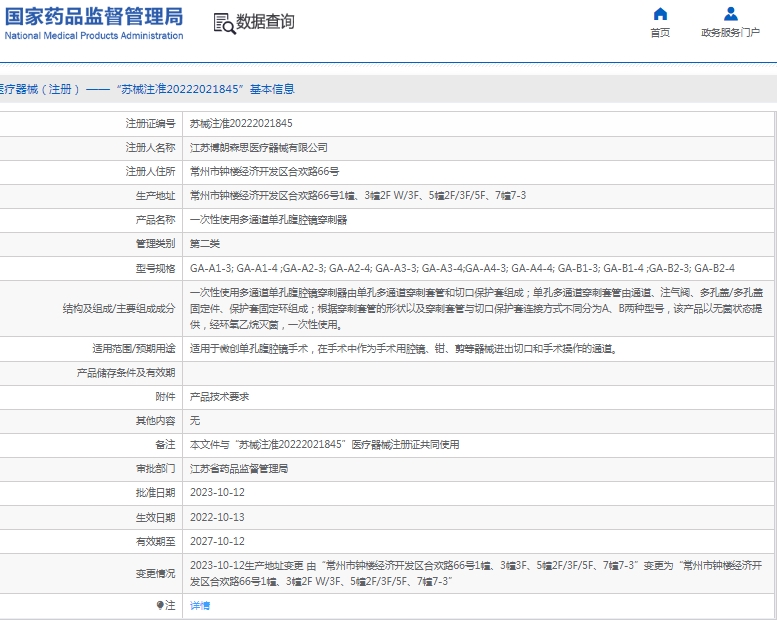Screen dimensions: 777x621
Task: Click the 政务服务门户 text link
Action: click(730, 33)
